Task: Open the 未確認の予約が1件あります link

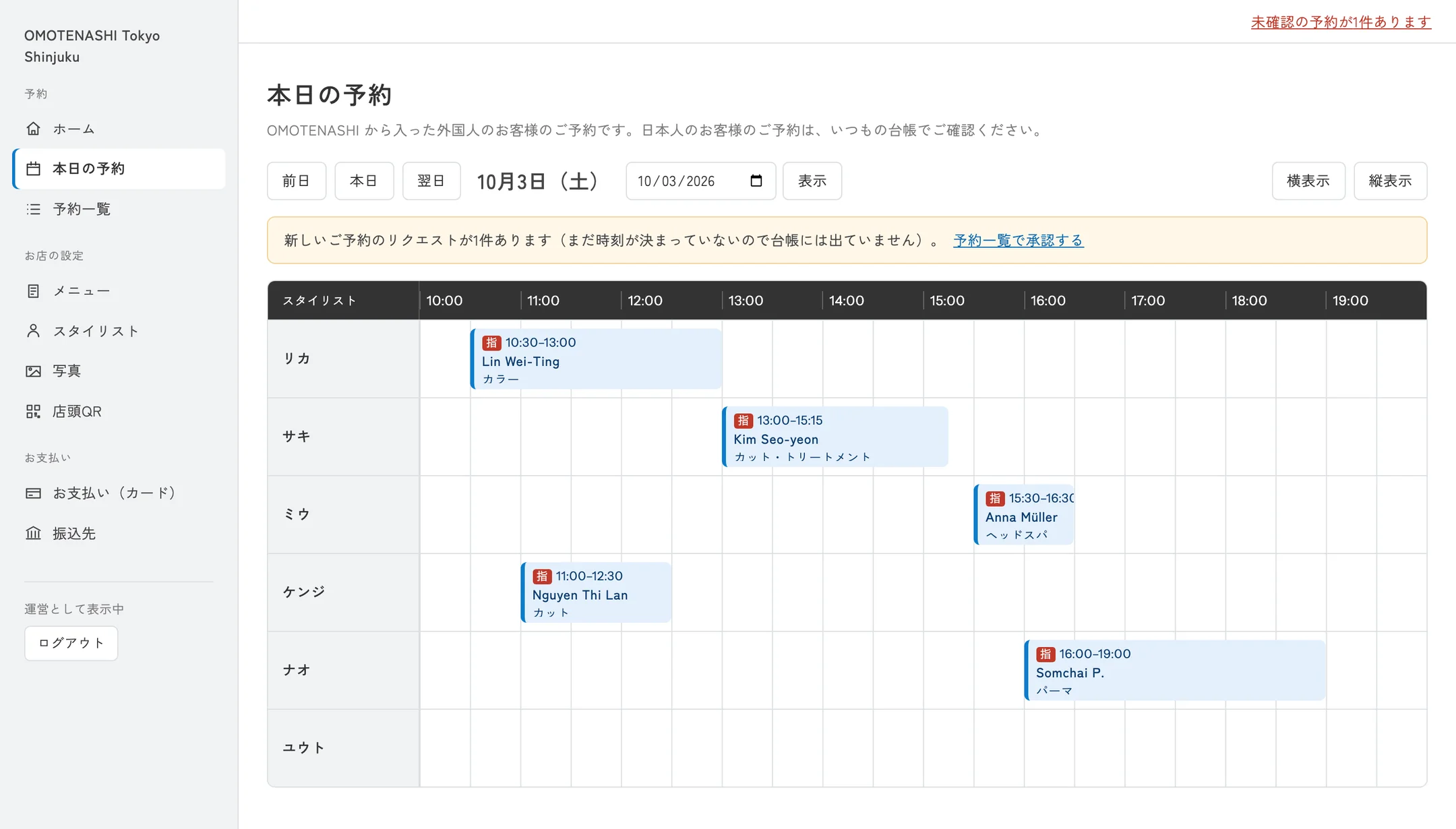Action: pos(1341,22)
